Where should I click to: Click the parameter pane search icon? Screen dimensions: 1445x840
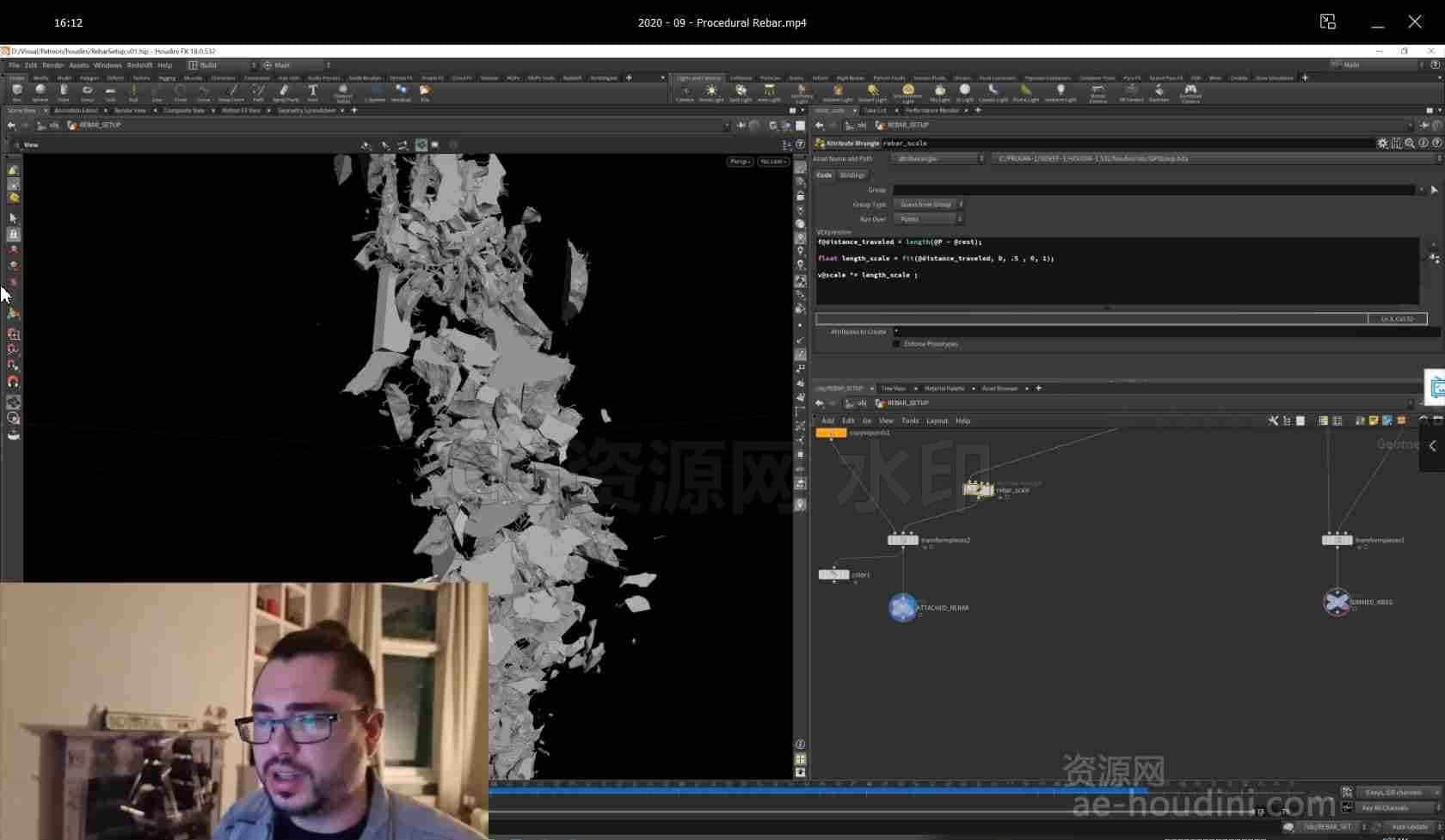(x=1410, y=144)
